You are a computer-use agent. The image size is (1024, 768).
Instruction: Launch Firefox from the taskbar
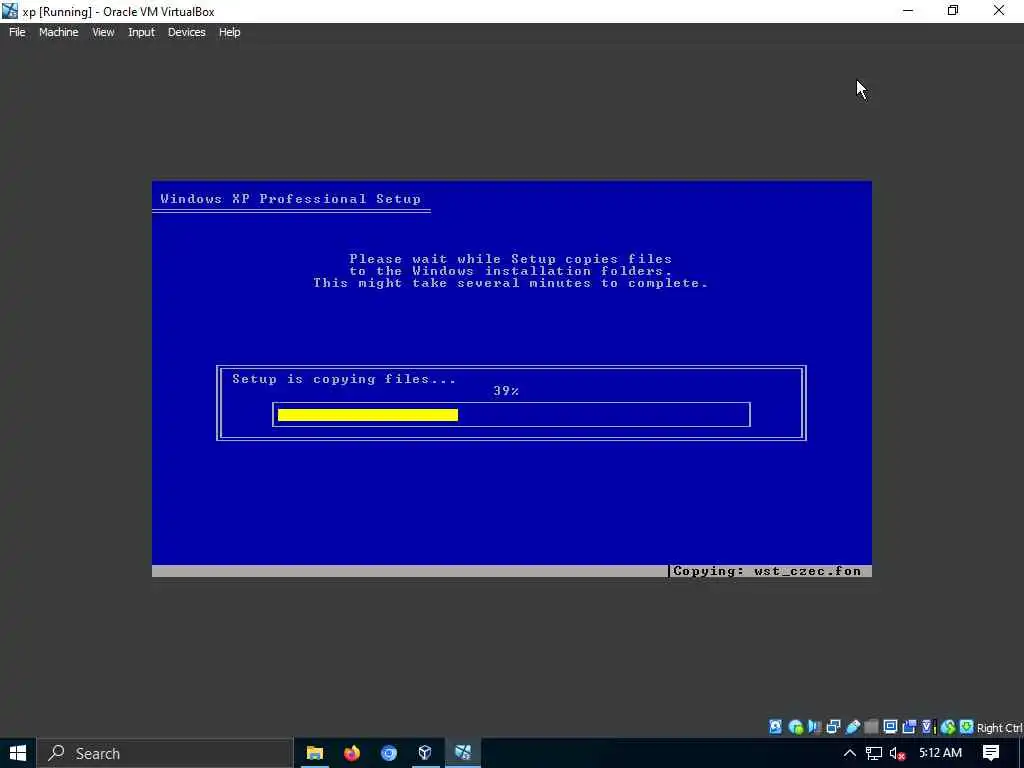point(352,753)
